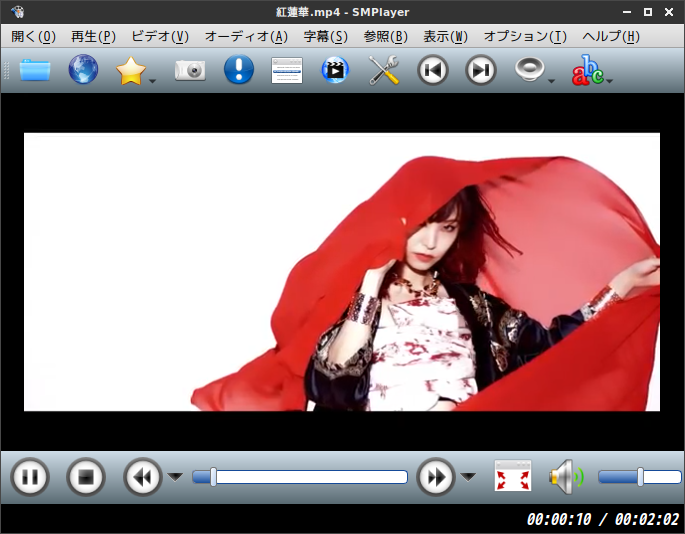The image size is (685, 534).
Task: Click the video playback area
Action: 342,272
